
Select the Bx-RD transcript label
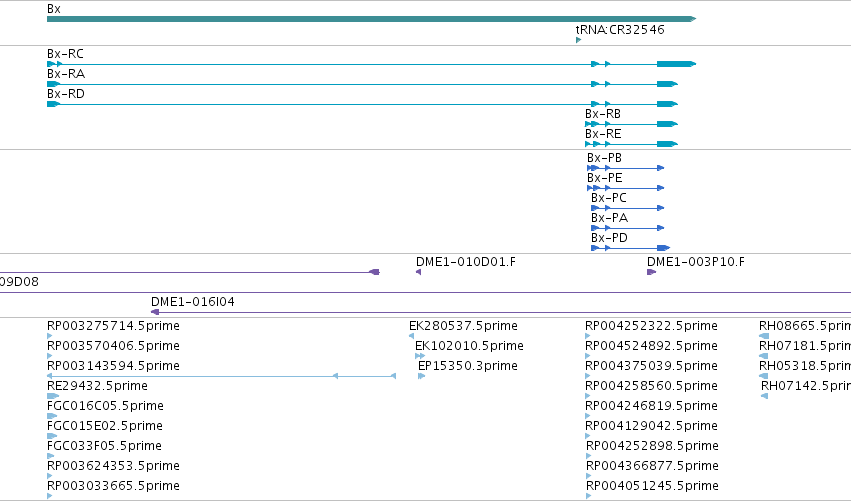pos(66,94)
